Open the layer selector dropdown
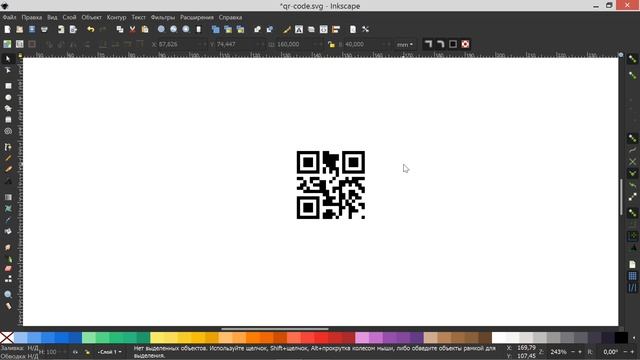This screenshot has height=360, width=640. point(109,352)
